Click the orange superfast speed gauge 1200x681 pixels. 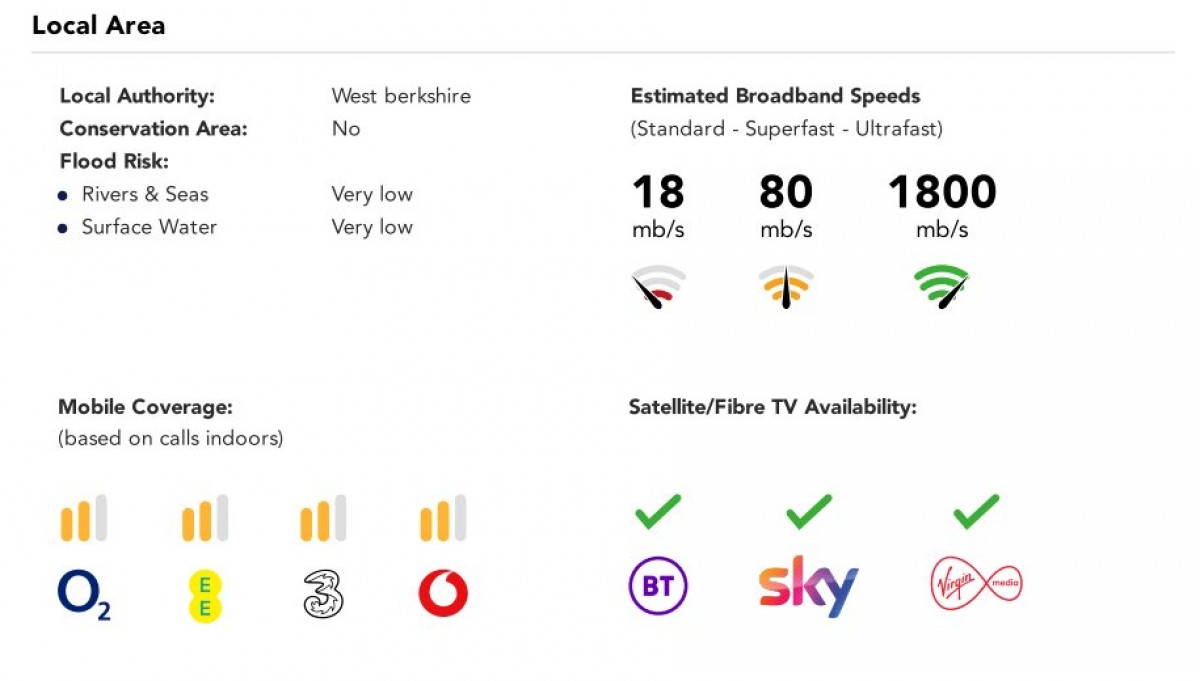tap(786, 286)
